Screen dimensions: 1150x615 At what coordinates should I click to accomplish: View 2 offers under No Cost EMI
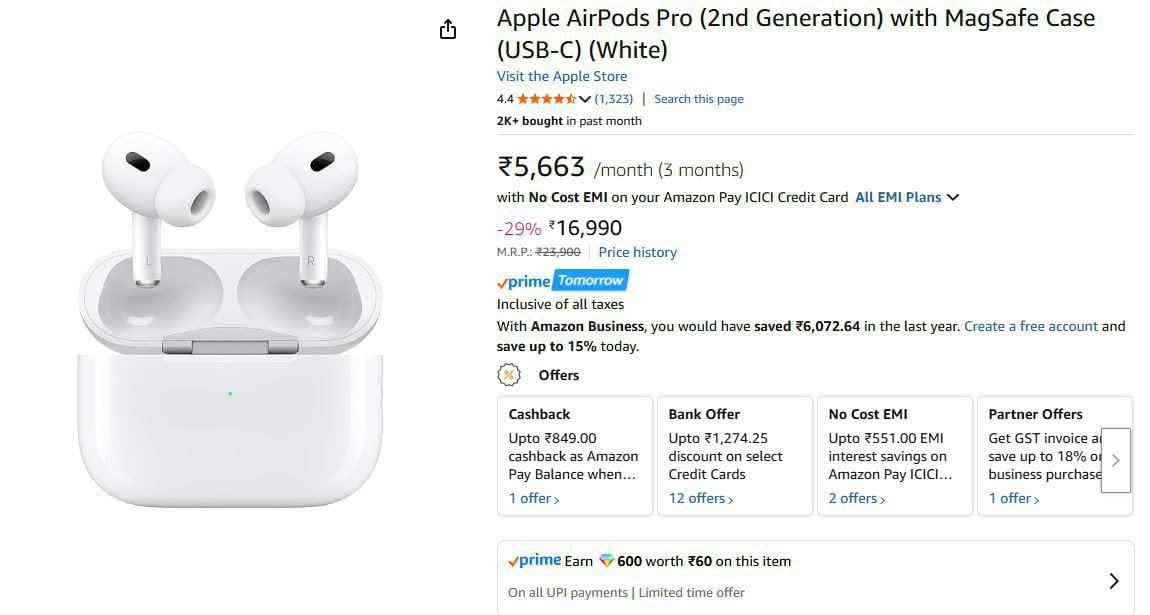[854, 498]
